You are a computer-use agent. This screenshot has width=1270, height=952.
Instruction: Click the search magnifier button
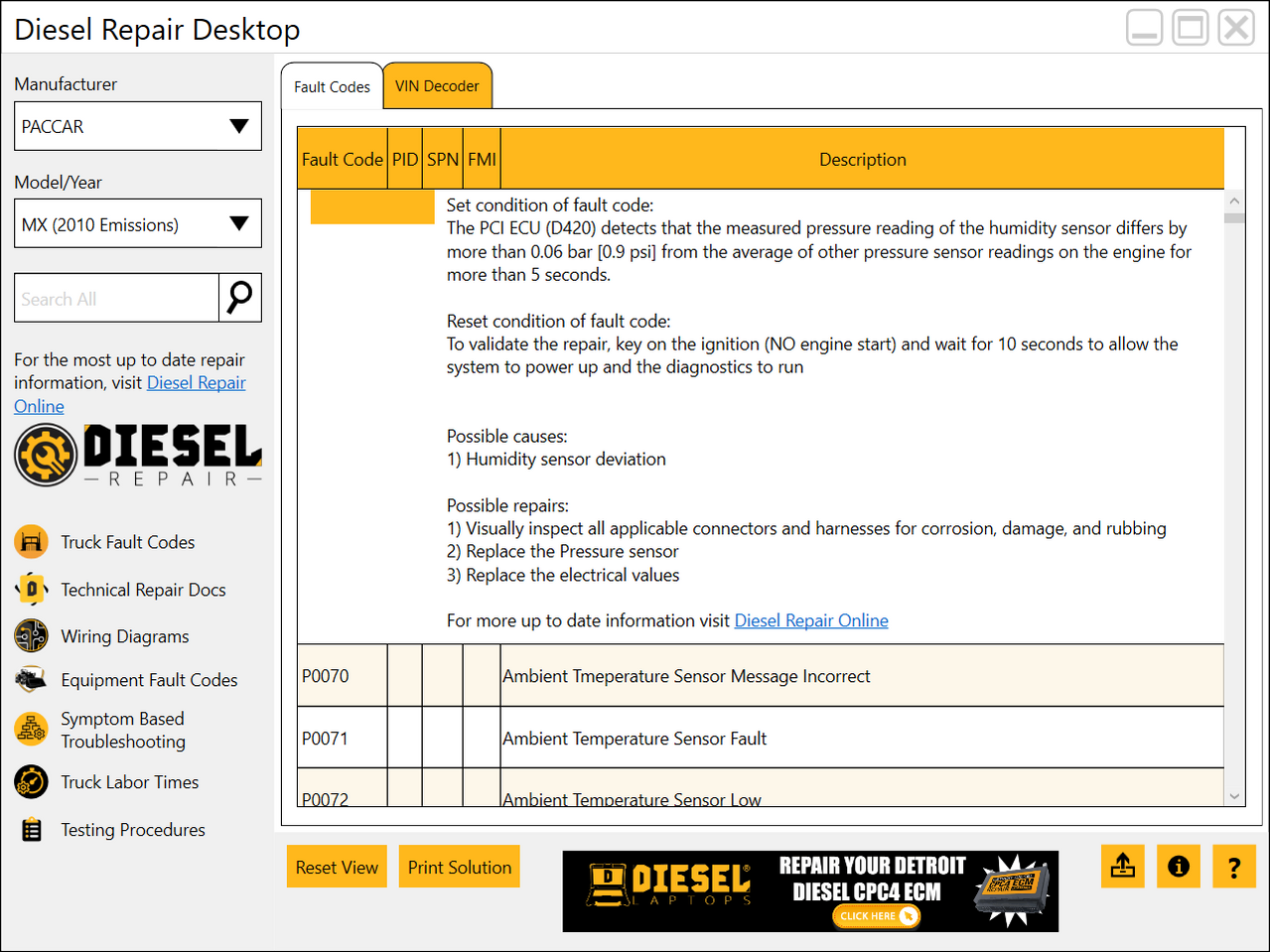(x=240, y=297)
